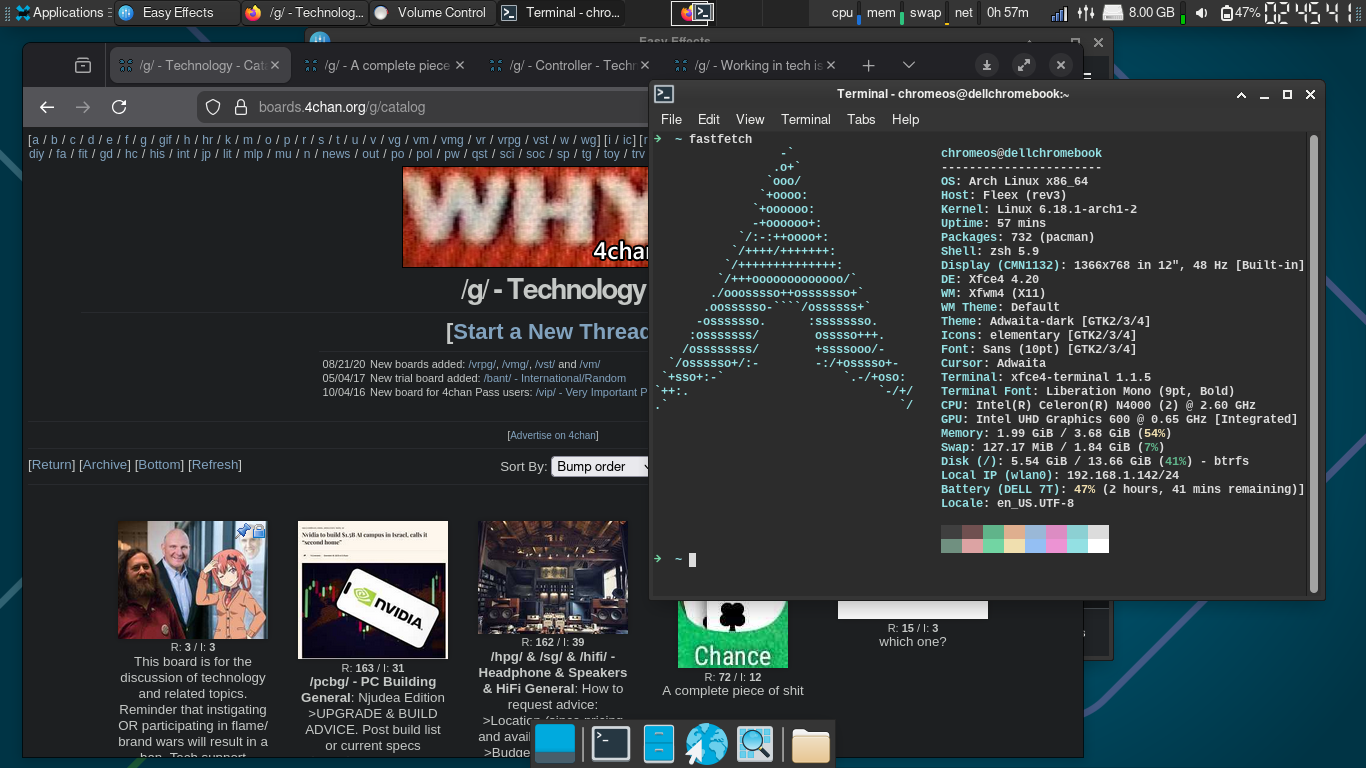Switch to the Easy Effects taskbar window
Screen dimensions: 1366x768
tap(177, 13)
